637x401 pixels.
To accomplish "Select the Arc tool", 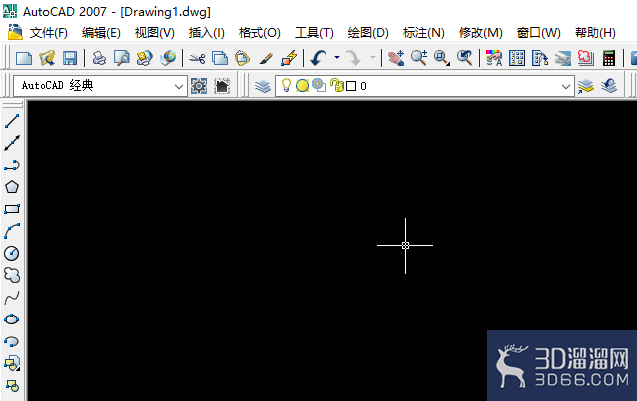I will [x=12, y=231].
